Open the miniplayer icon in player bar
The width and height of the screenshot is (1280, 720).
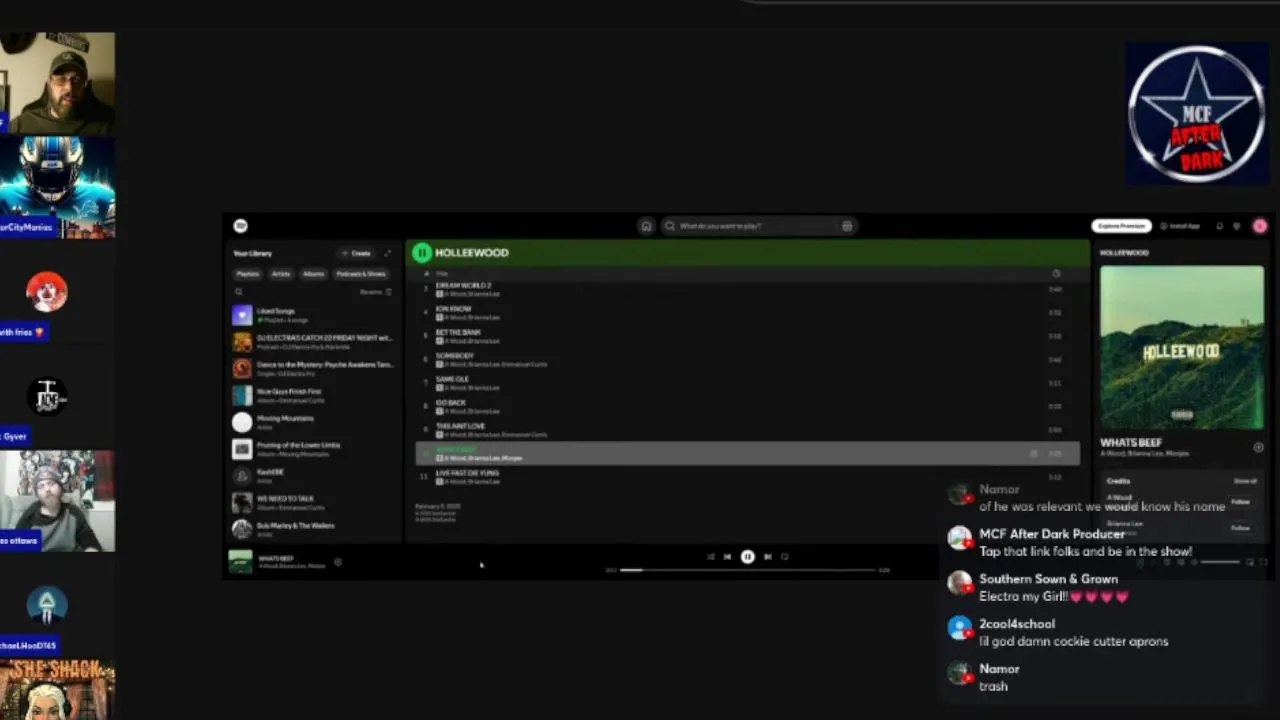coord(1249,562)
